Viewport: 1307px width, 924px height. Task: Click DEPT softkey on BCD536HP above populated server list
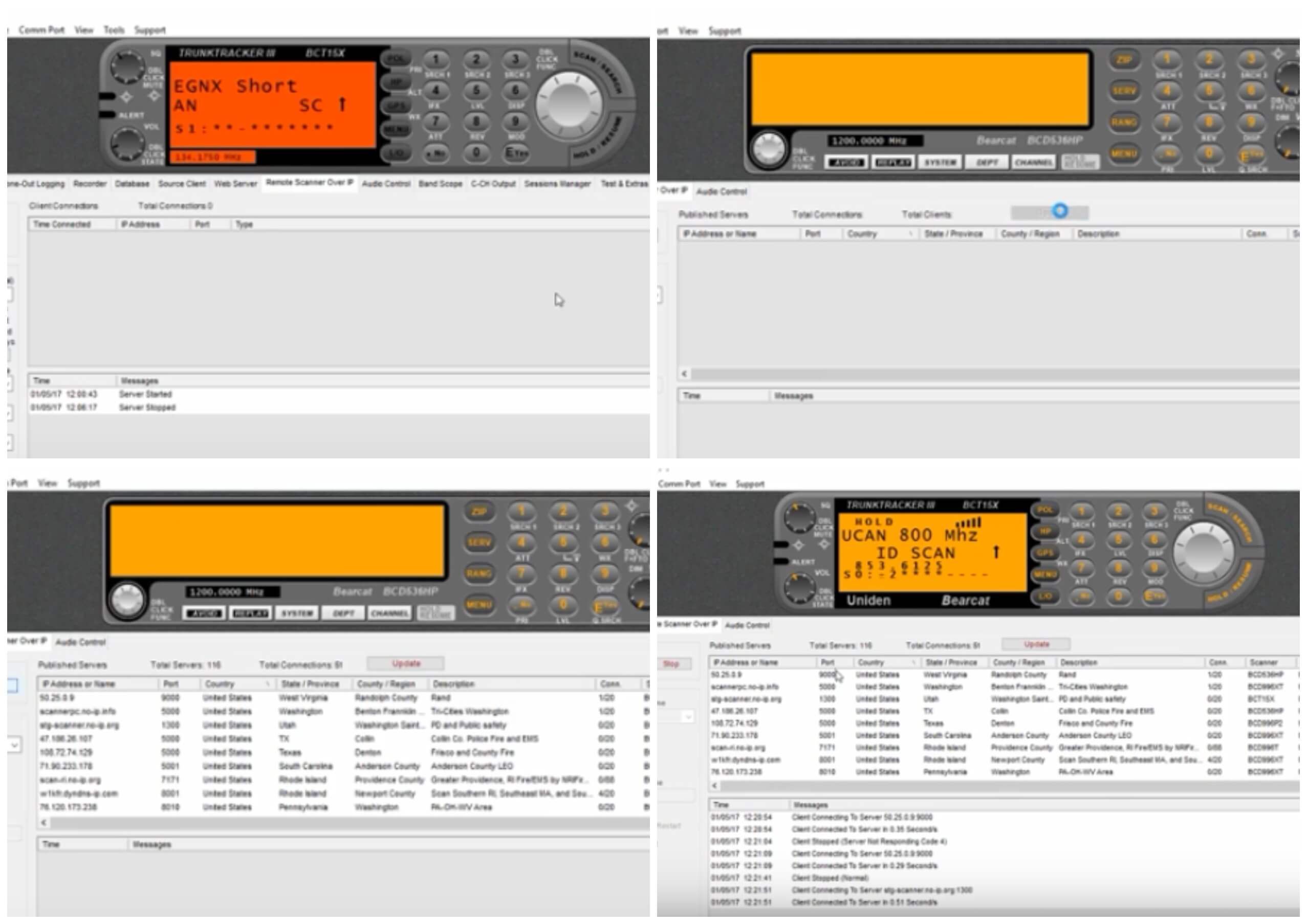(x=343, y=613)
